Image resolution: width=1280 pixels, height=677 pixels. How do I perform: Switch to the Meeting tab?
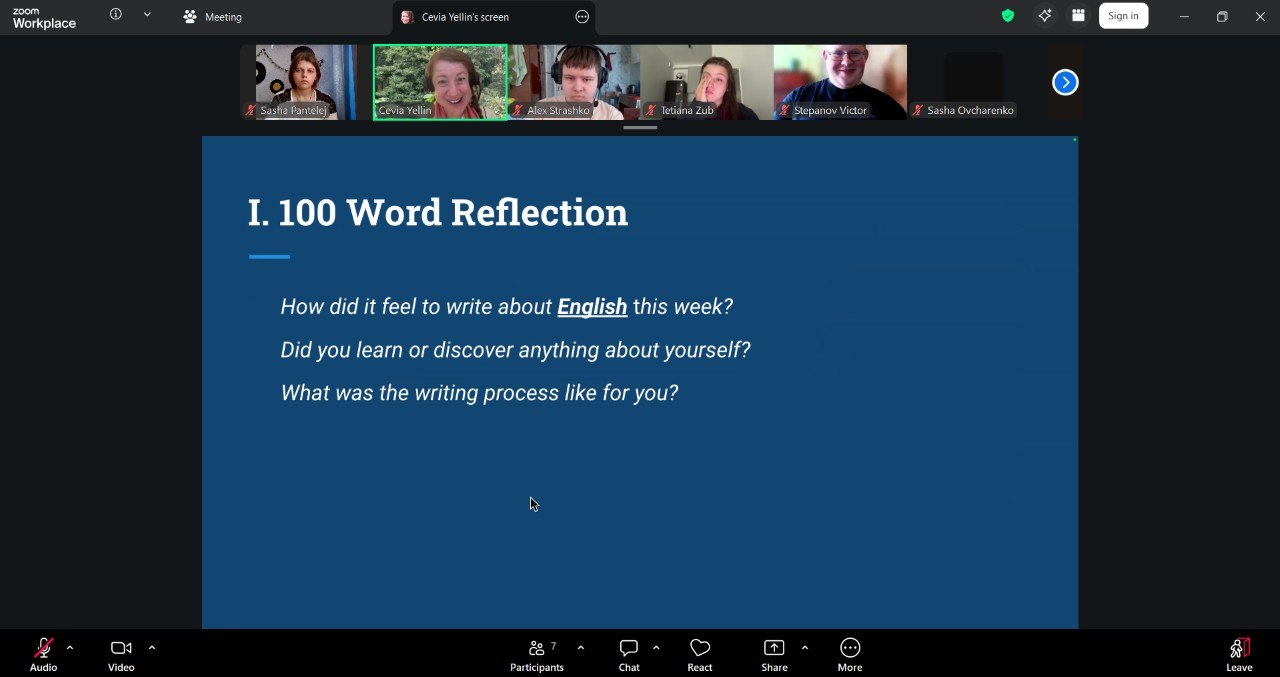[212, 17]
